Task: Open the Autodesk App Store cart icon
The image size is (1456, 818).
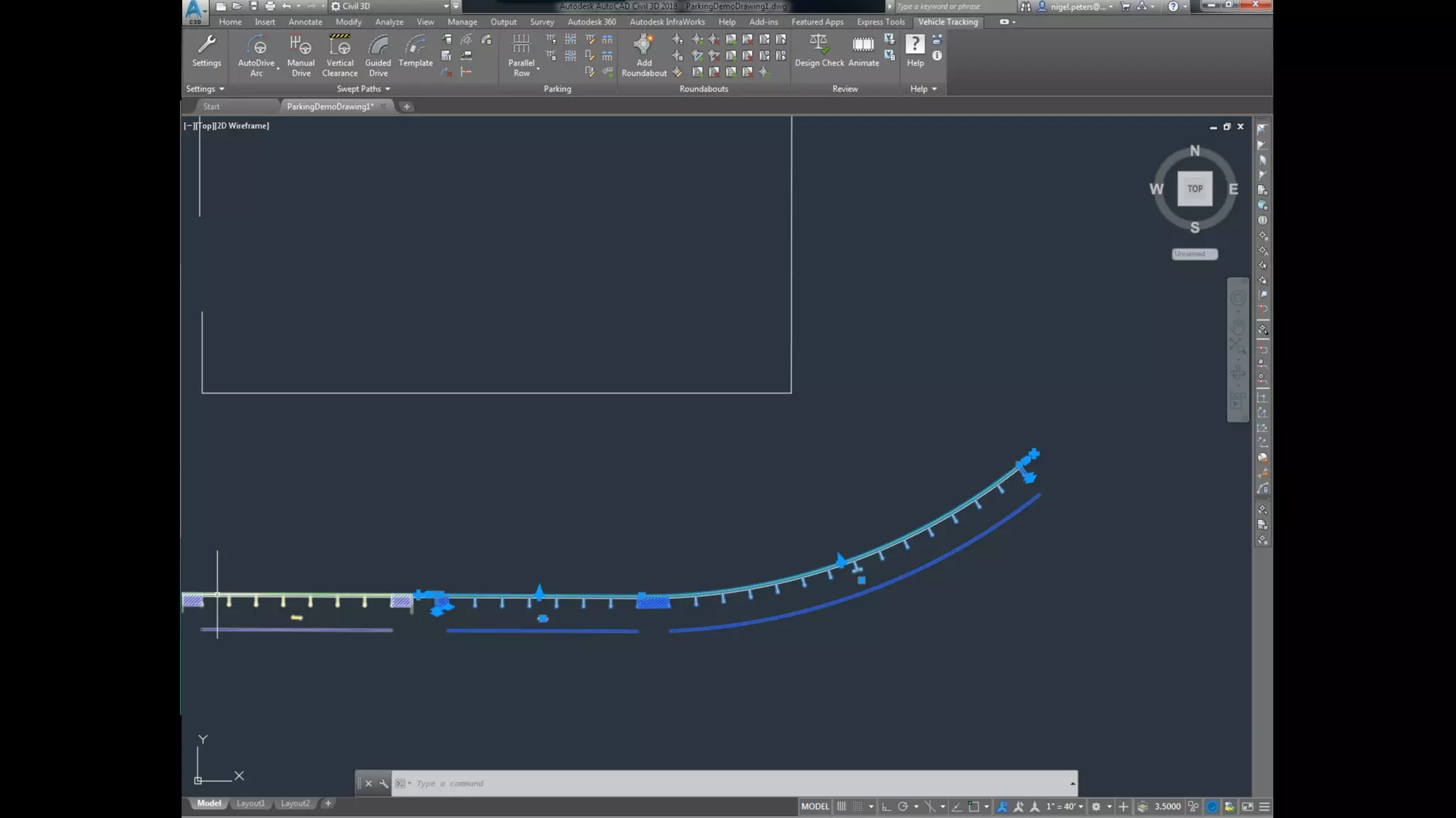Action: click(1125, 6)
